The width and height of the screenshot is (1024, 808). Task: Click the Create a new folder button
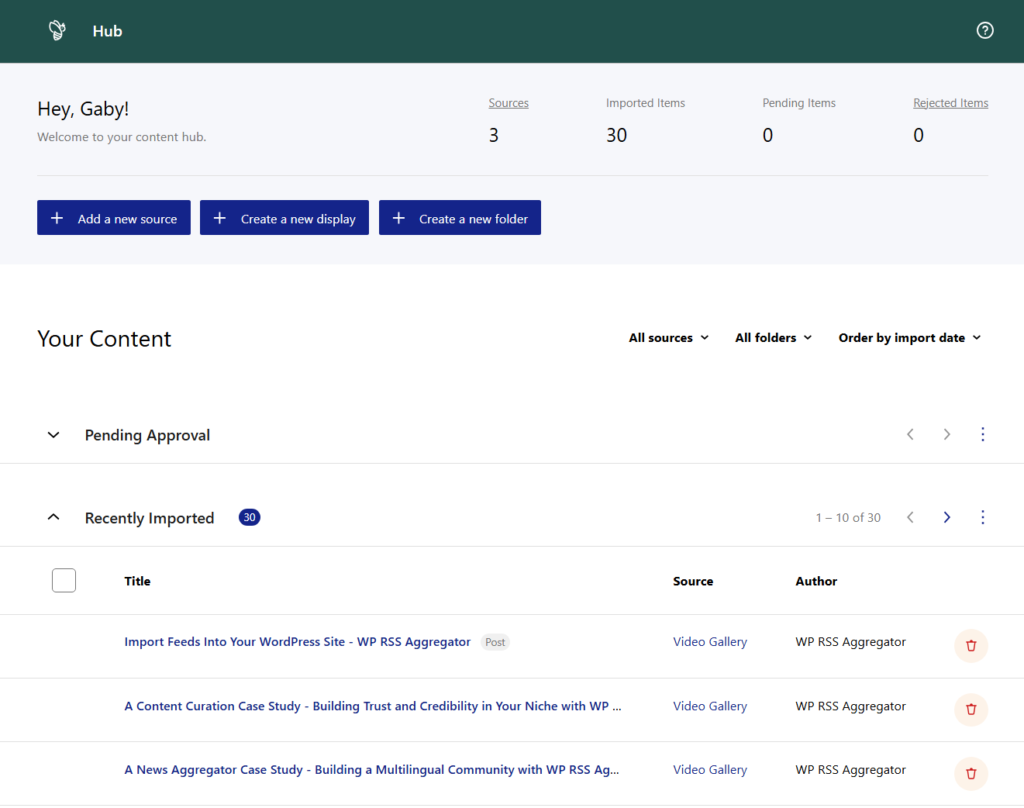[460, 218]
